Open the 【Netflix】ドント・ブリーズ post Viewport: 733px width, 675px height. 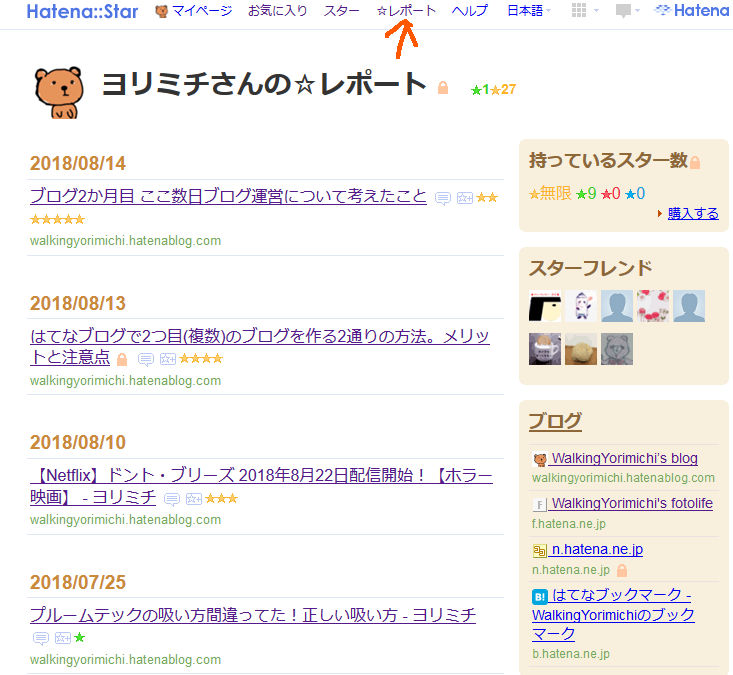[x=261, y=486]
